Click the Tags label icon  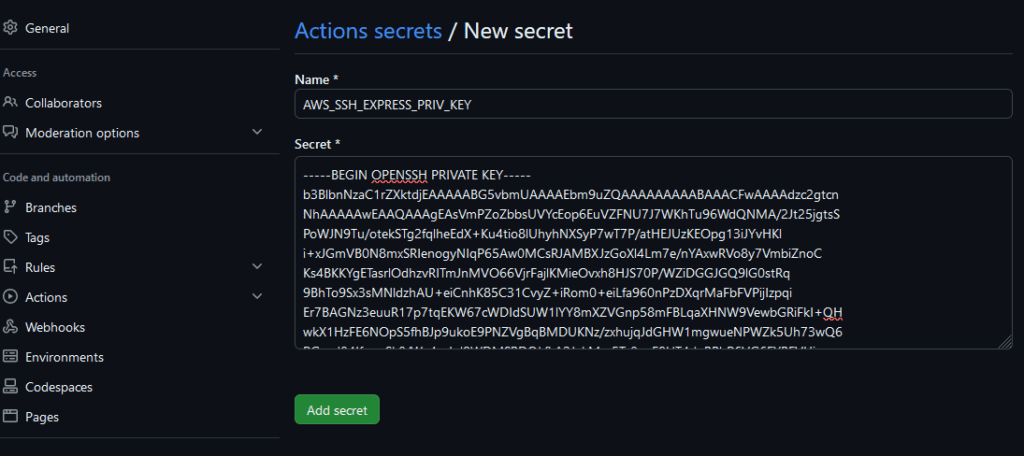point(10,237)
